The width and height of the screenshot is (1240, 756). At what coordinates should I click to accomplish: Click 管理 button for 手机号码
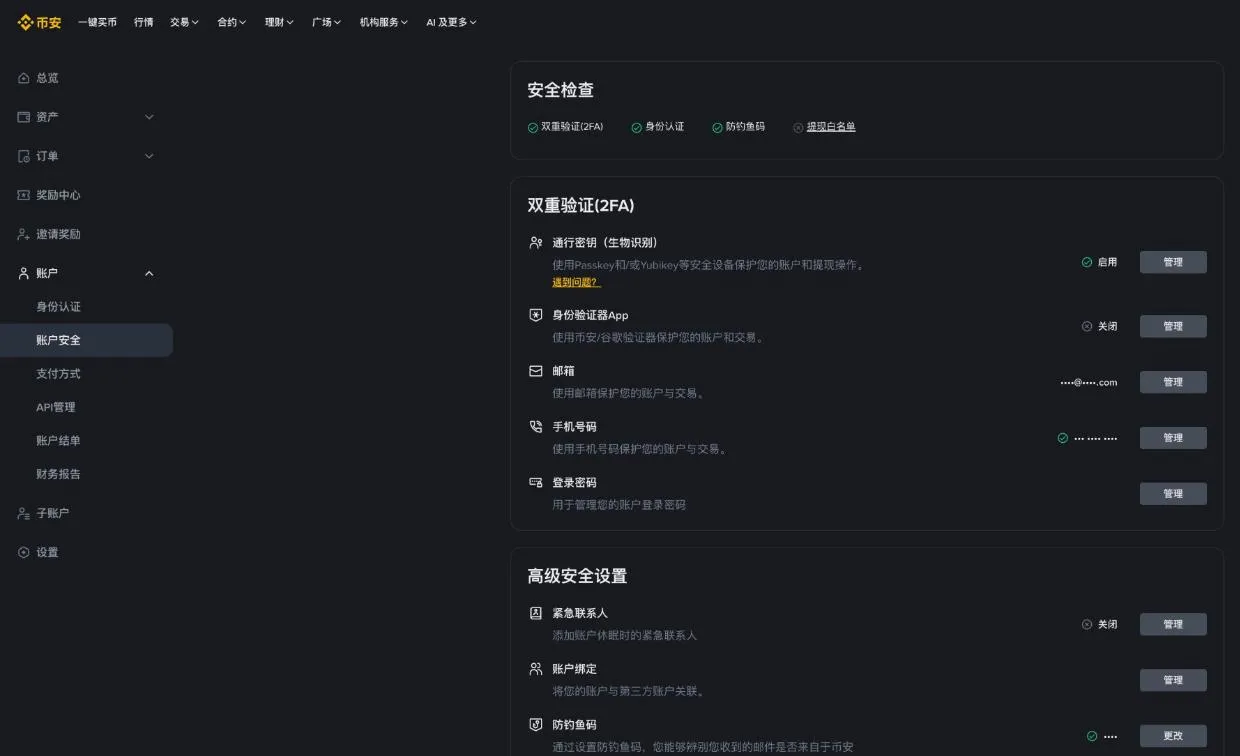pos(1173,438)
